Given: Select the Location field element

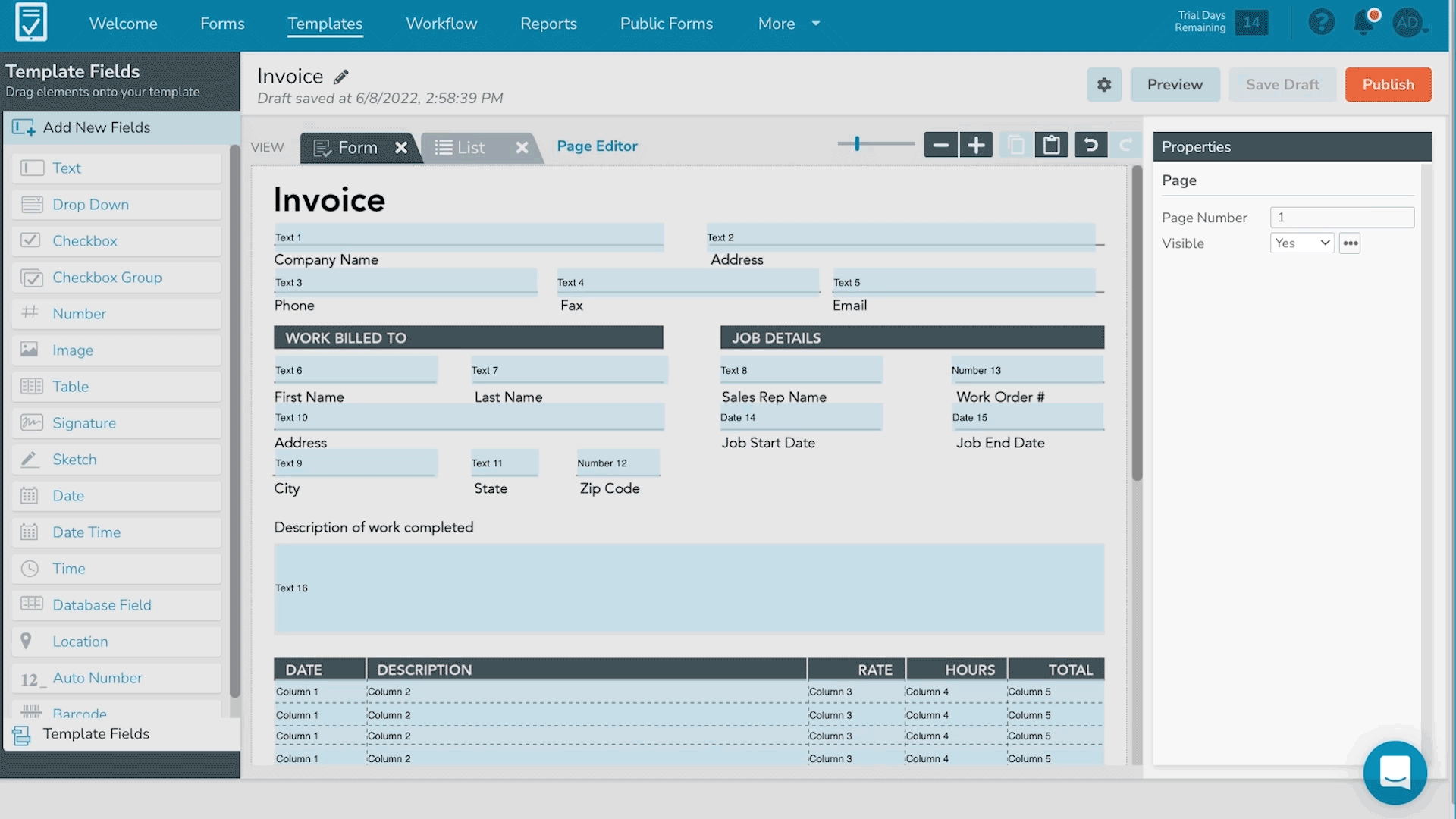Looking at the screenshot, I should tap(116, 642).
